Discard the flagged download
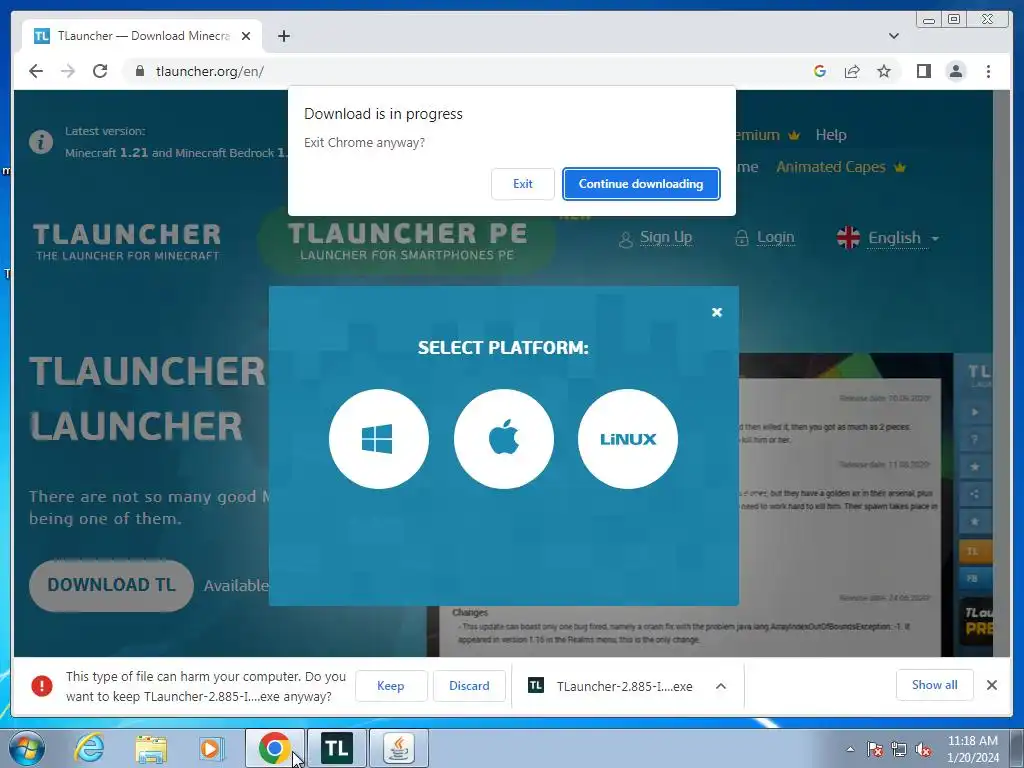 tap(469, 686)
